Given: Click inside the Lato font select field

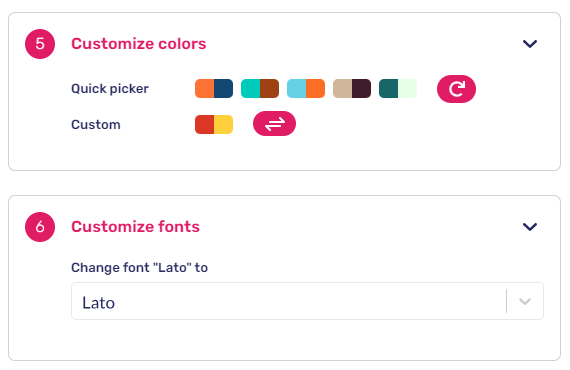Looking at the screenshot, I should (x=307, y=301).
